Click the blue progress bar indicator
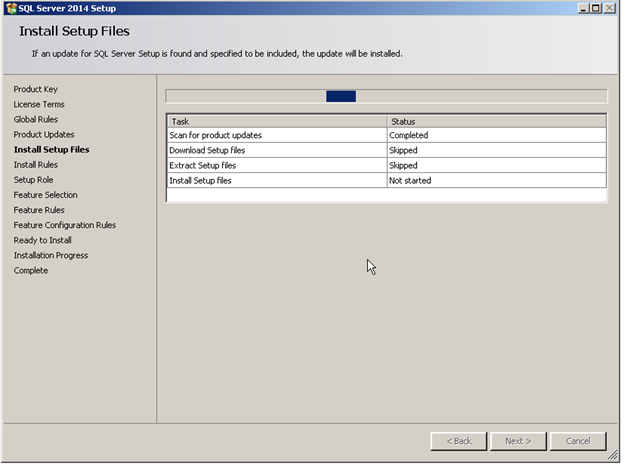The height and width of the screenshot is (466, 624). pyautogui.click(x=341, y=96)
